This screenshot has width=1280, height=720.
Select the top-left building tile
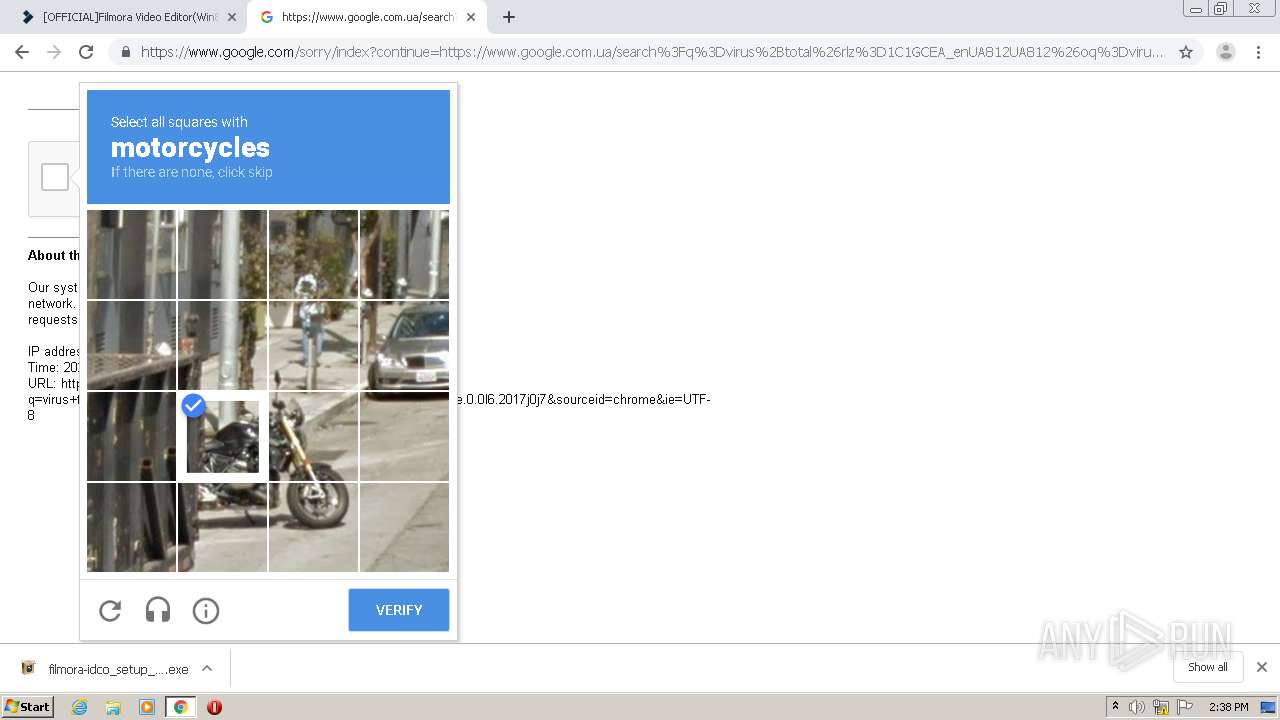(131, 254)
